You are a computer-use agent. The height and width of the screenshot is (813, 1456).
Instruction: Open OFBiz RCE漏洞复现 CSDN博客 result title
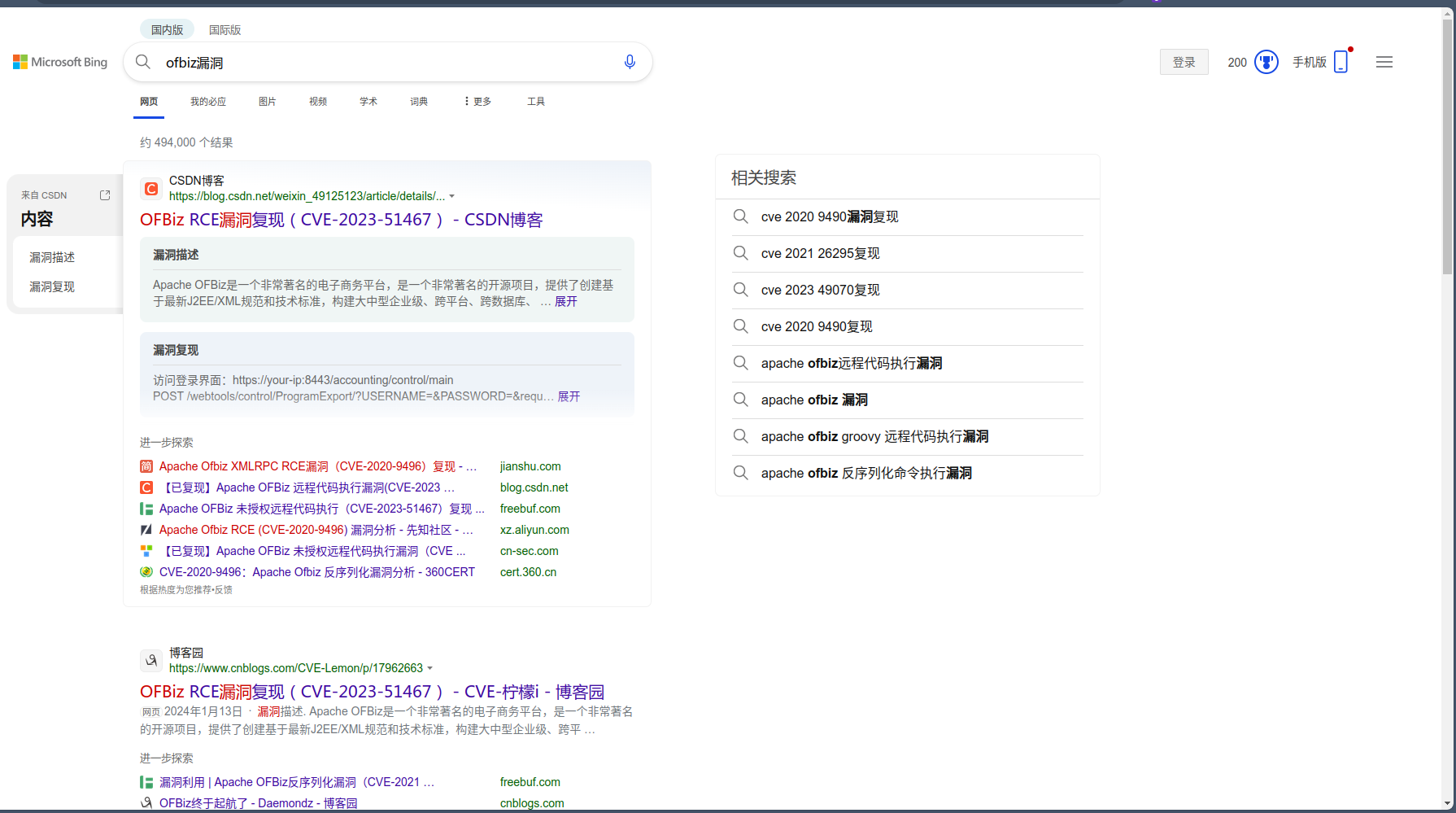tap(342, 220)
